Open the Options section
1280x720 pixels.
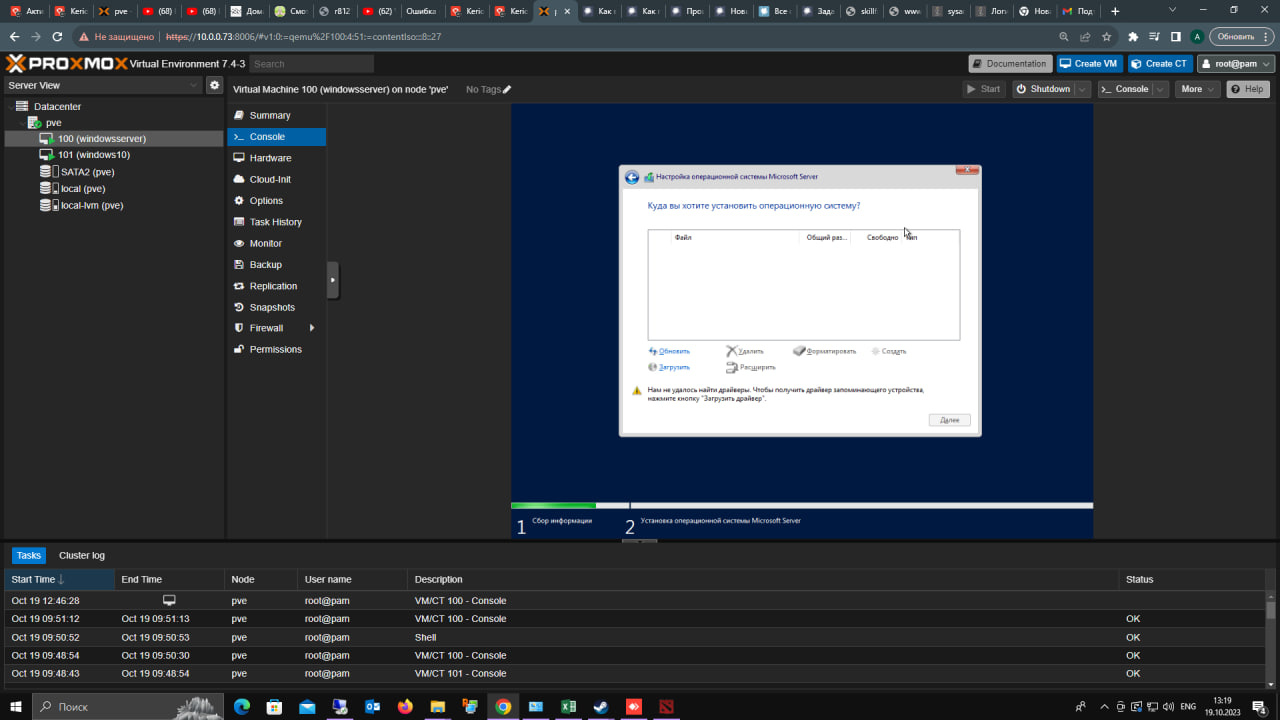[276, 200]
